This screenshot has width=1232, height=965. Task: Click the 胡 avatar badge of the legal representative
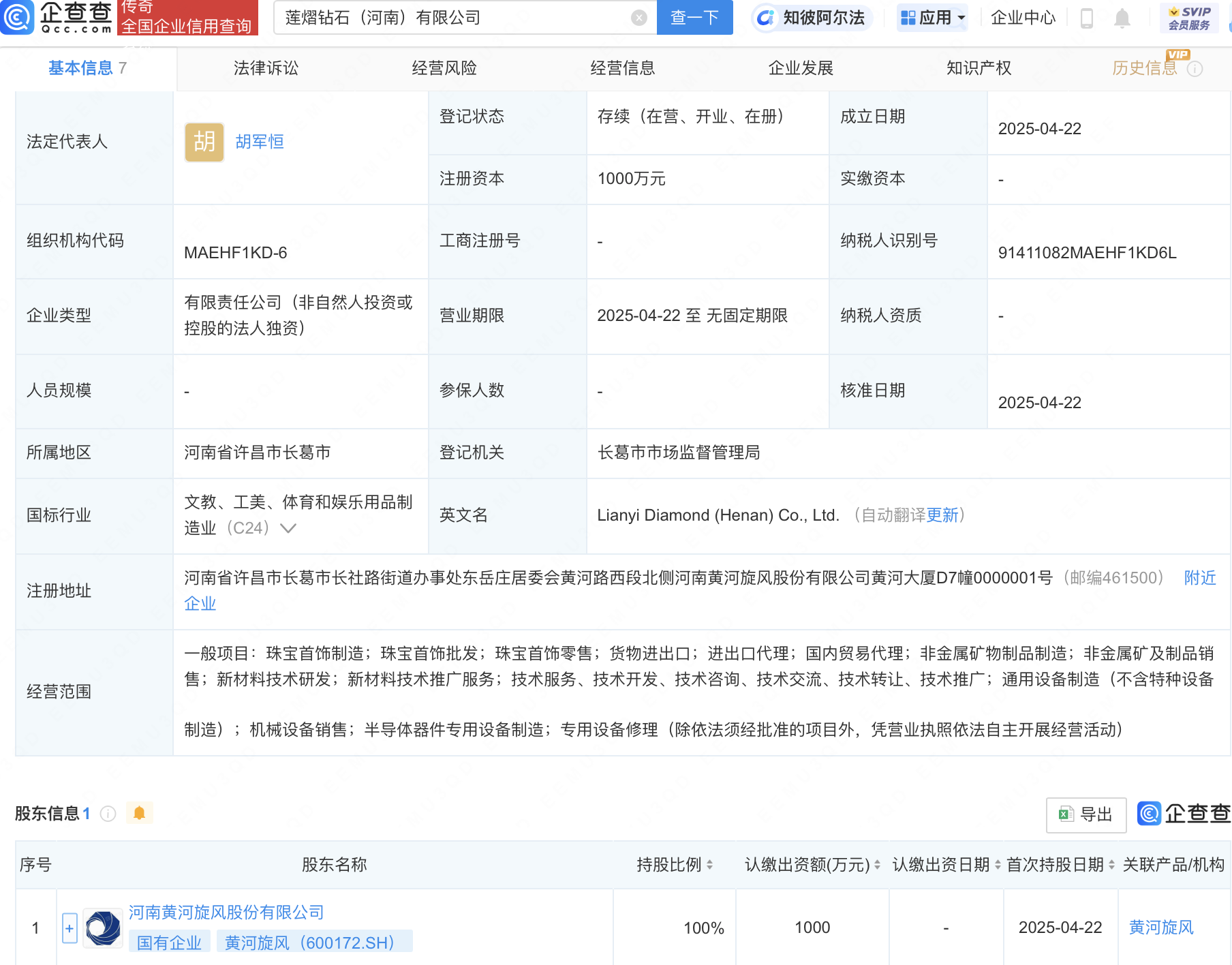[204, 142]
